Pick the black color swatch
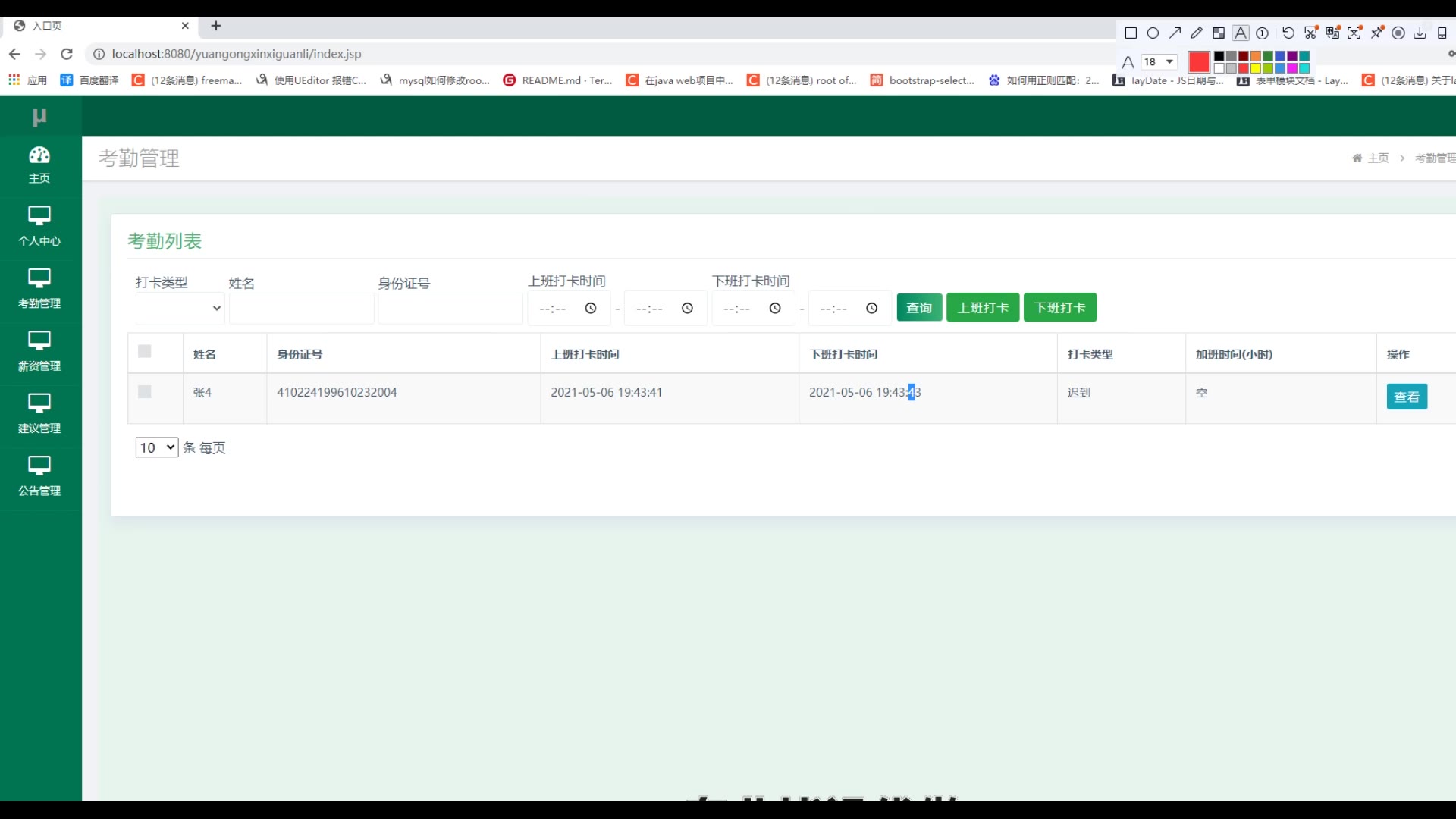Viewport: 1456px width, 819px height. pos(1219,56)
